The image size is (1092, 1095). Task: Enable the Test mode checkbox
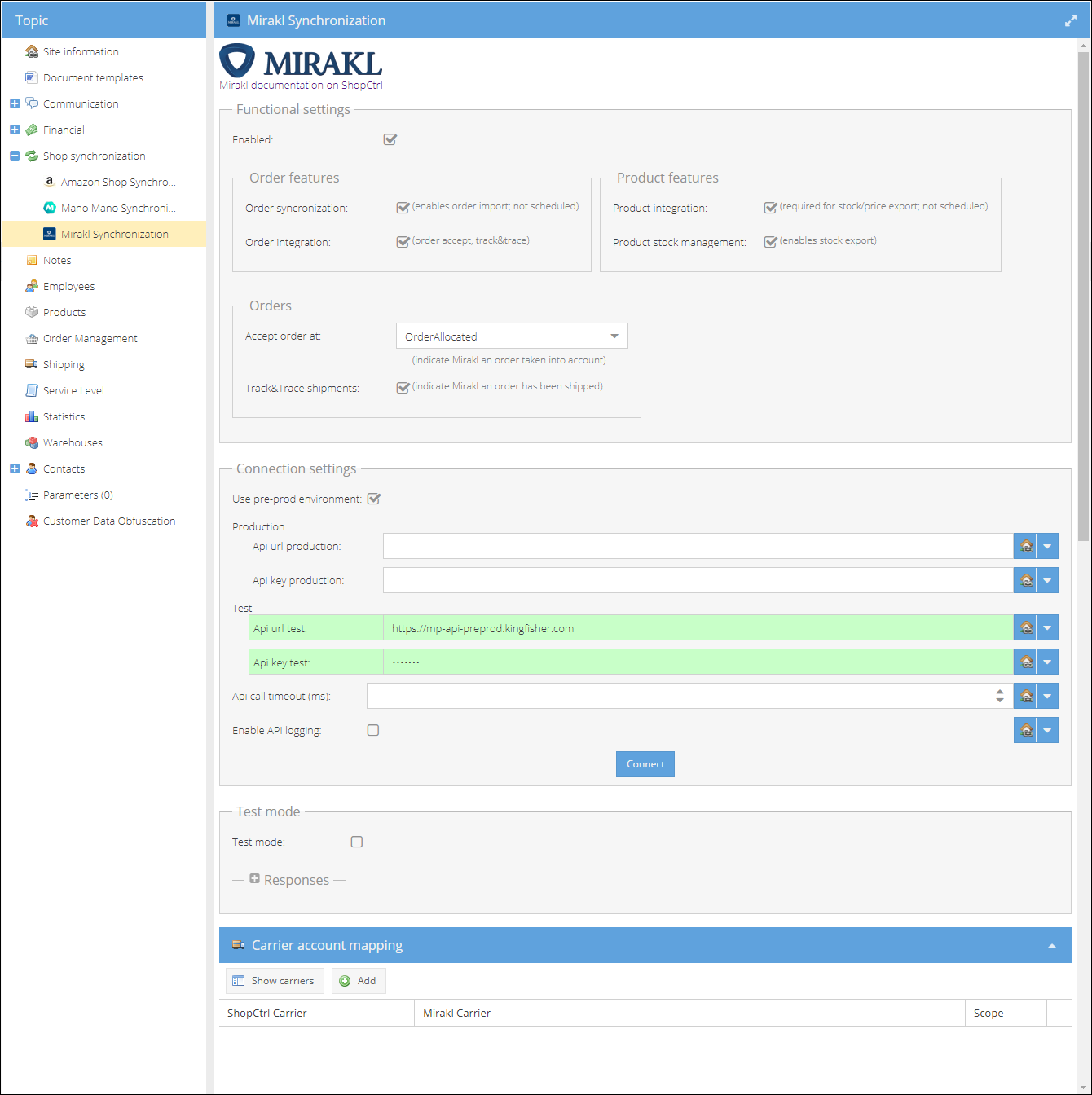point(357,842)
